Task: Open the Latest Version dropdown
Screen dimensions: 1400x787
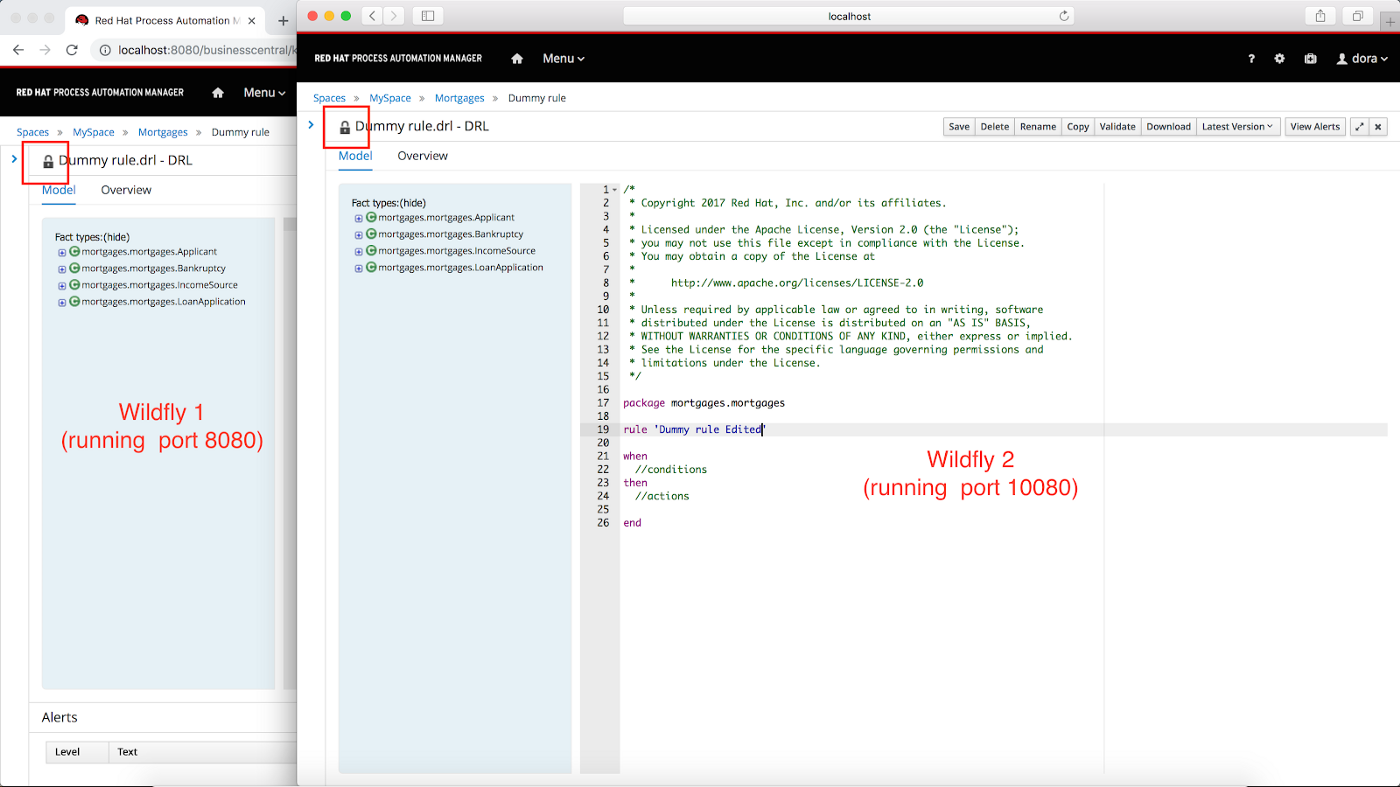Action: pos(1238,127)
